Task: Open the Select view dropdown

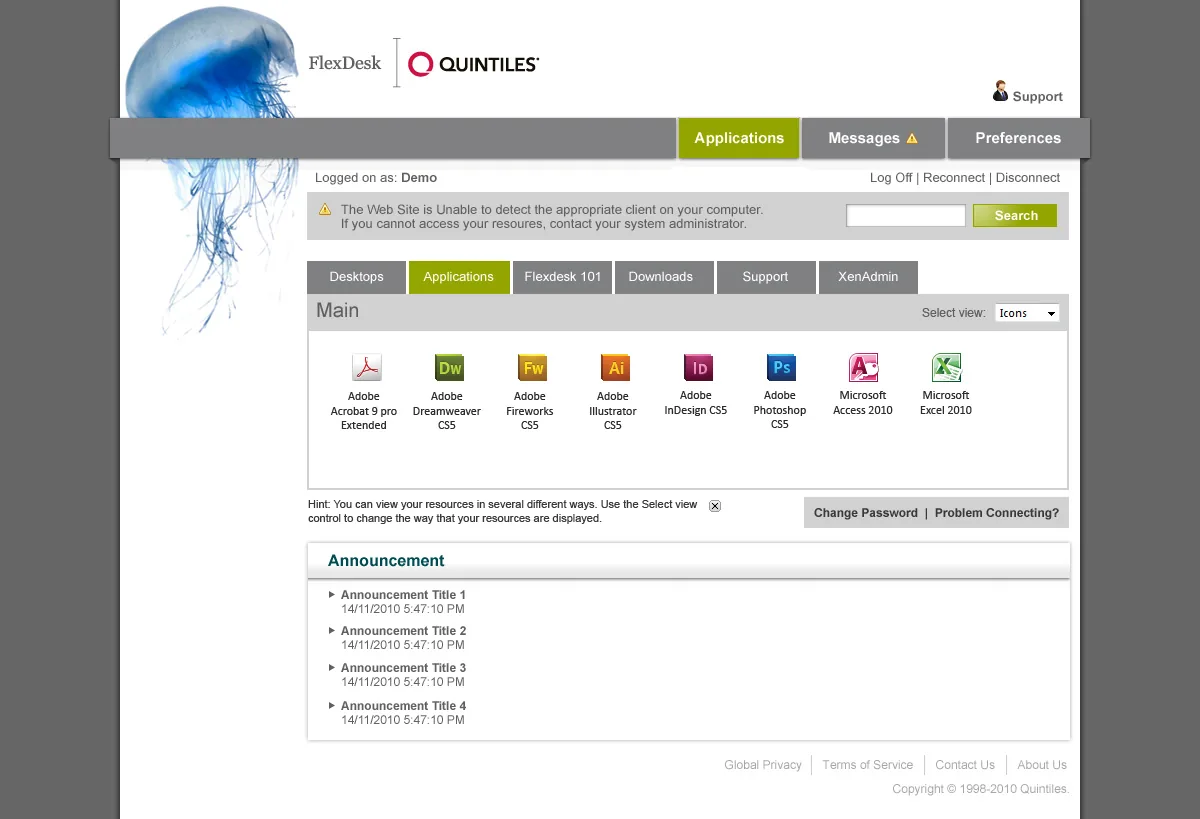Action: [x=1027, y=313]
